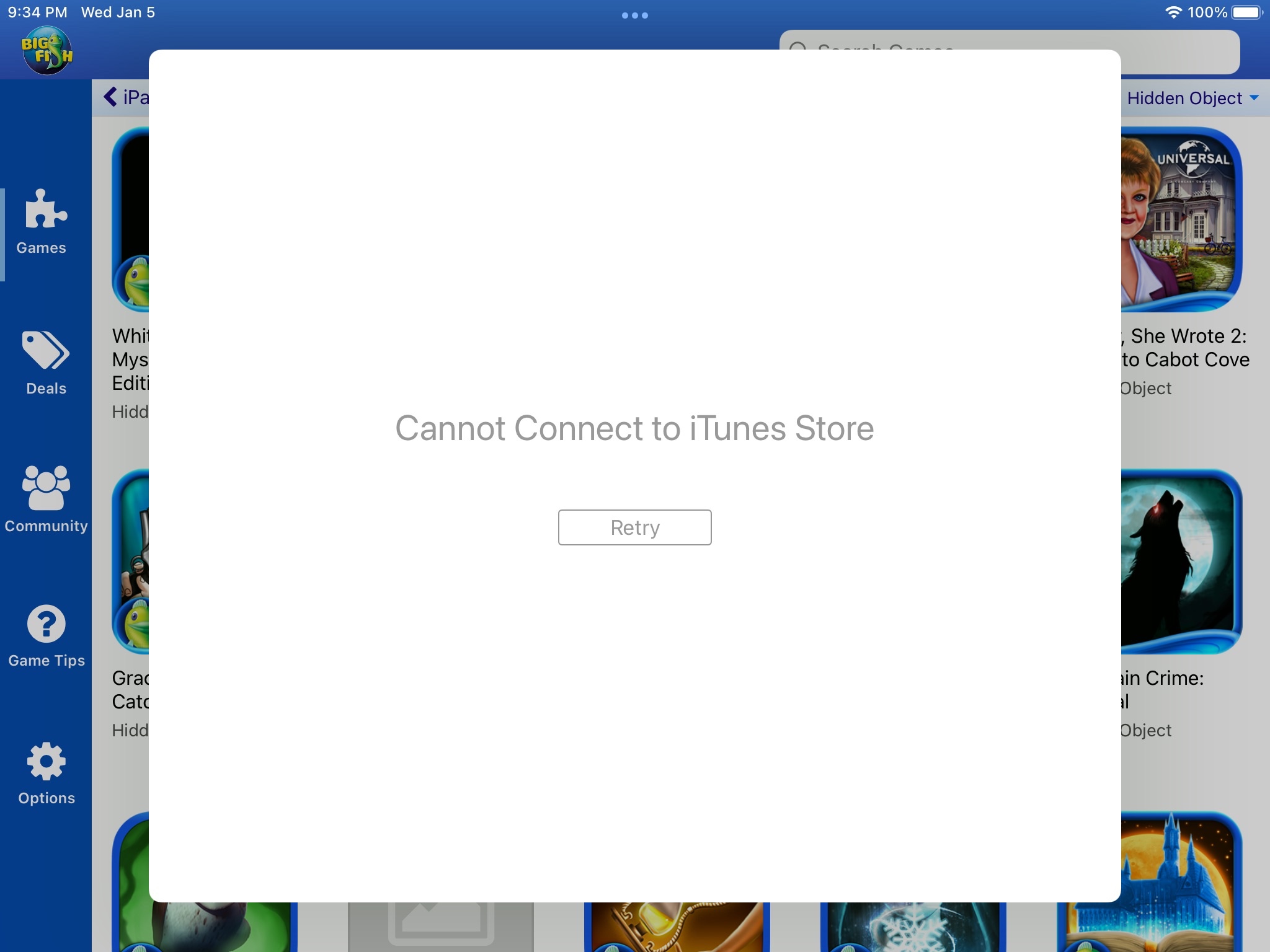This screenshot has height=952, width=1270.
Task: Open the Murder She Wrote 2 game thumbnail
Action: click(1181, 219)
